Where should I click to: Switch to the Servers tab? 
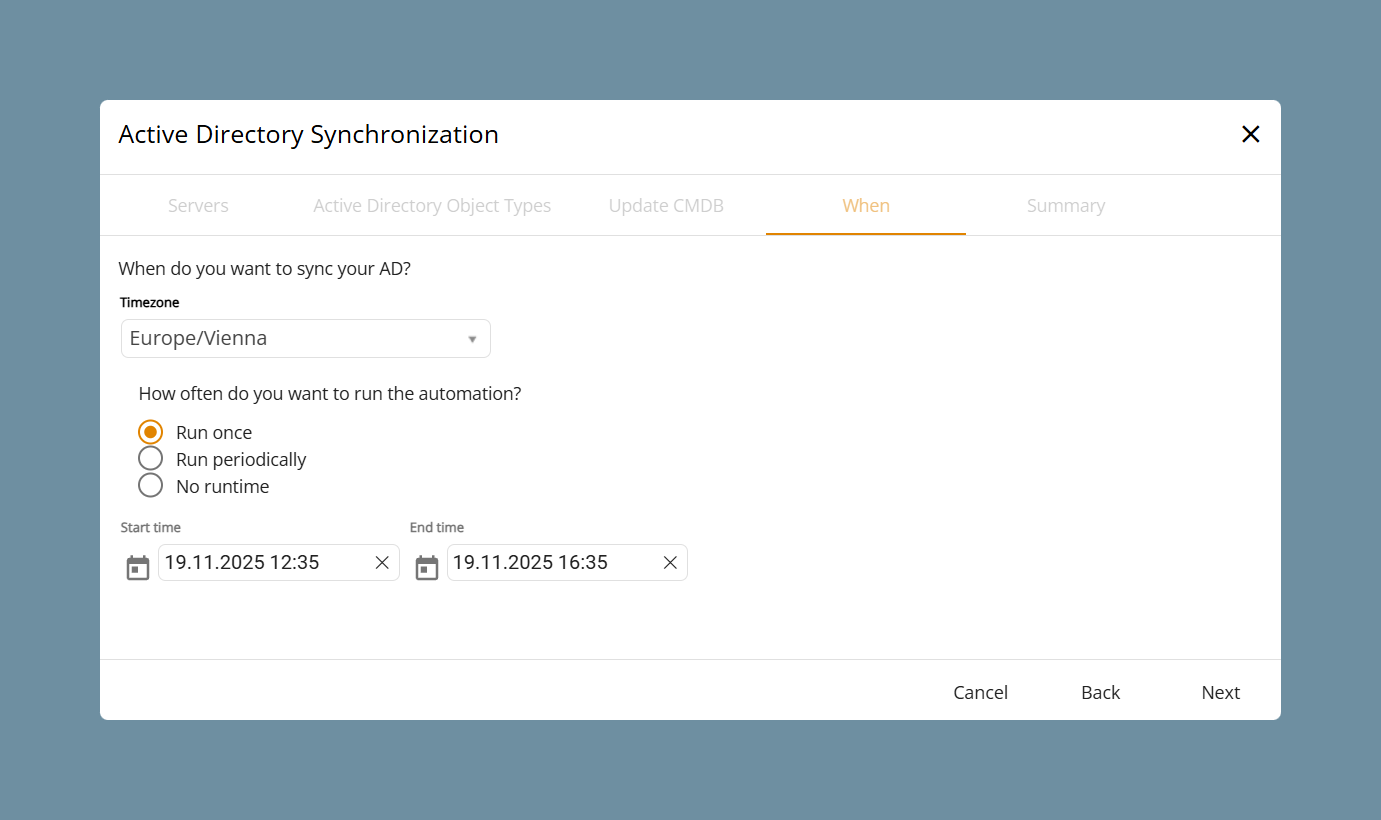198,206
